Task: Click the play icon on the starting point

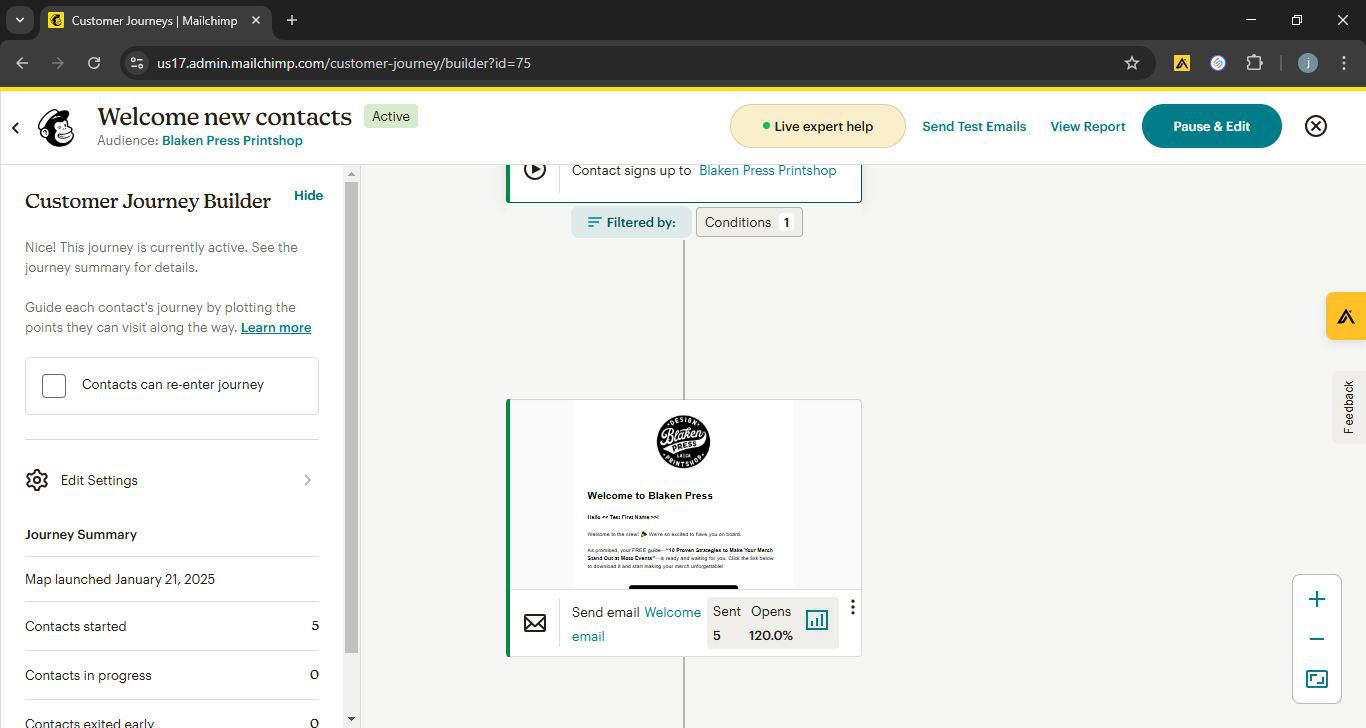Action: pos(535,170)
